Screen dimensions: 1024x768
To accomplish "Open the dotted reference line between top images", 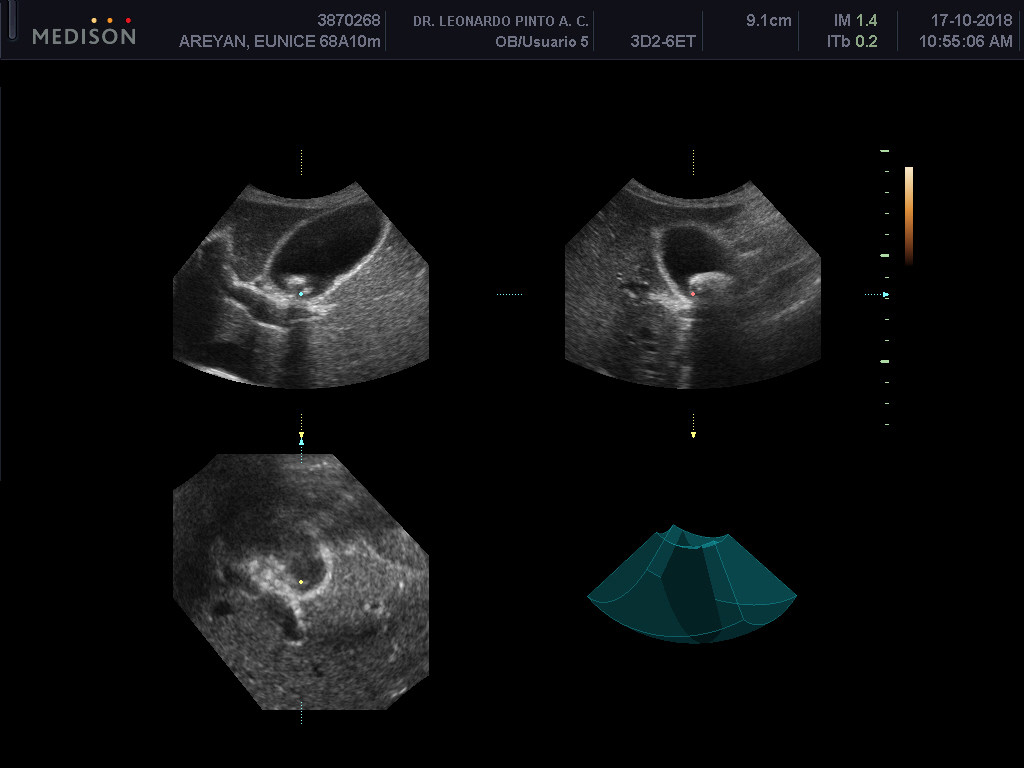I will [x=511, y=294].
